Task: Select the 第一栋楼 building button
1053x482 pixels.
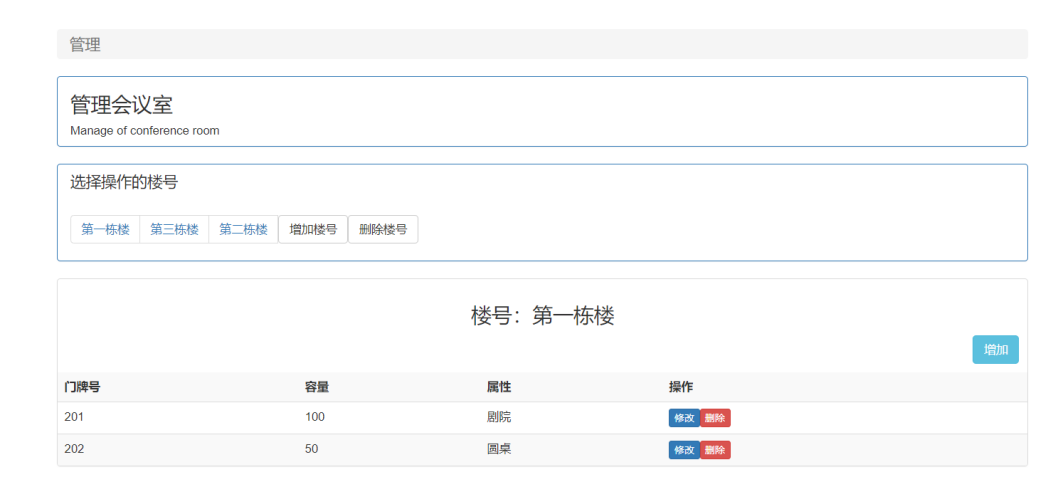Action: pos(105,230)
